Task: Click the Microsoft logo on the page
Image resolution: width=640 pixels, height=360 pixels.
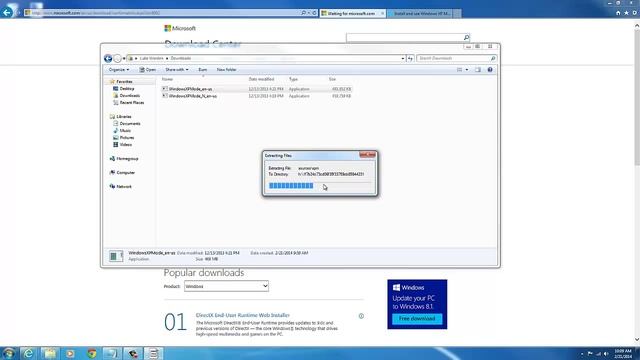Action: pyautogui.click(x=180, y=28)
